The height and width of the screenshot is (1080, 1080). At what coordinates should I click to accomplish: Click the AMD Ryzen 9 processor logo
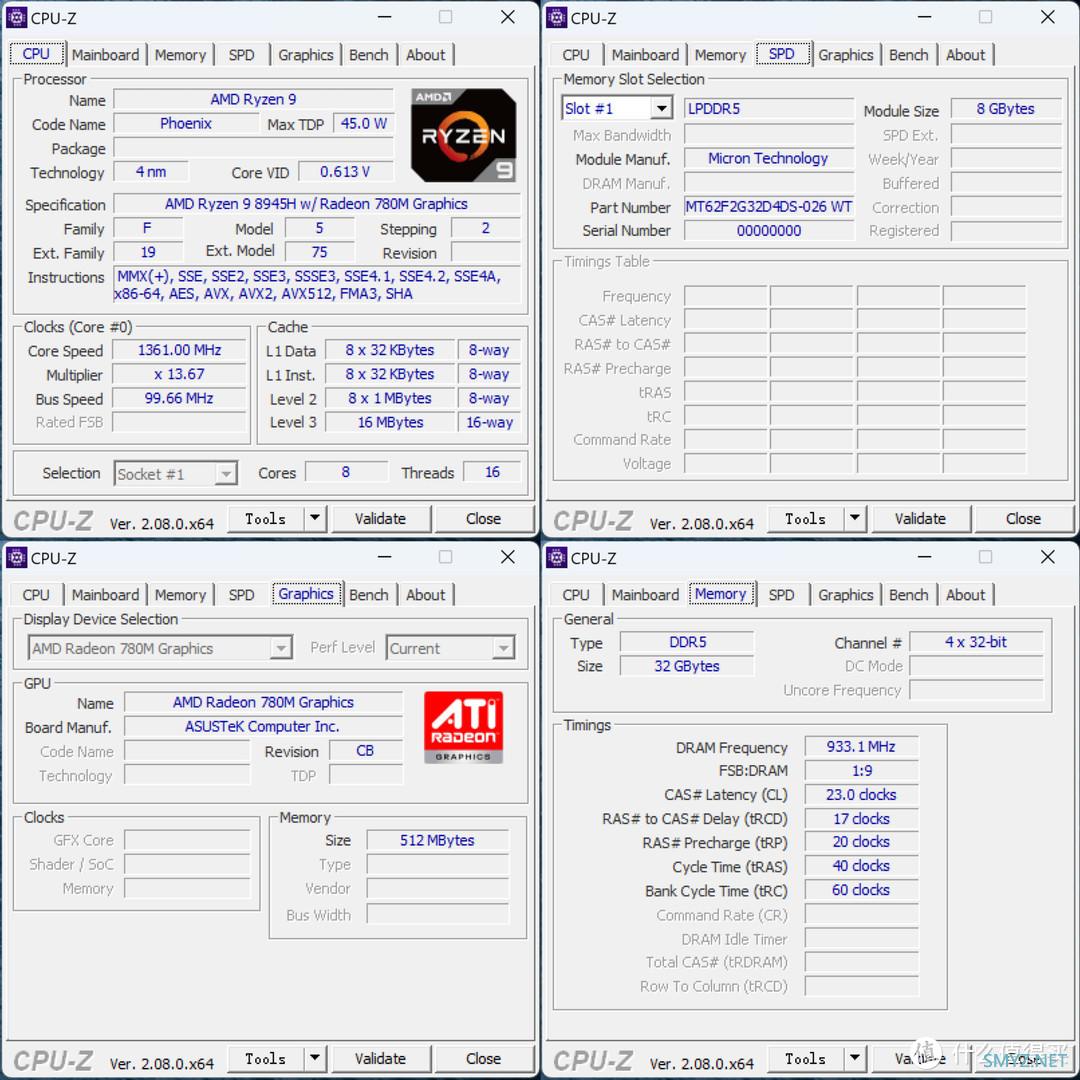464,135
